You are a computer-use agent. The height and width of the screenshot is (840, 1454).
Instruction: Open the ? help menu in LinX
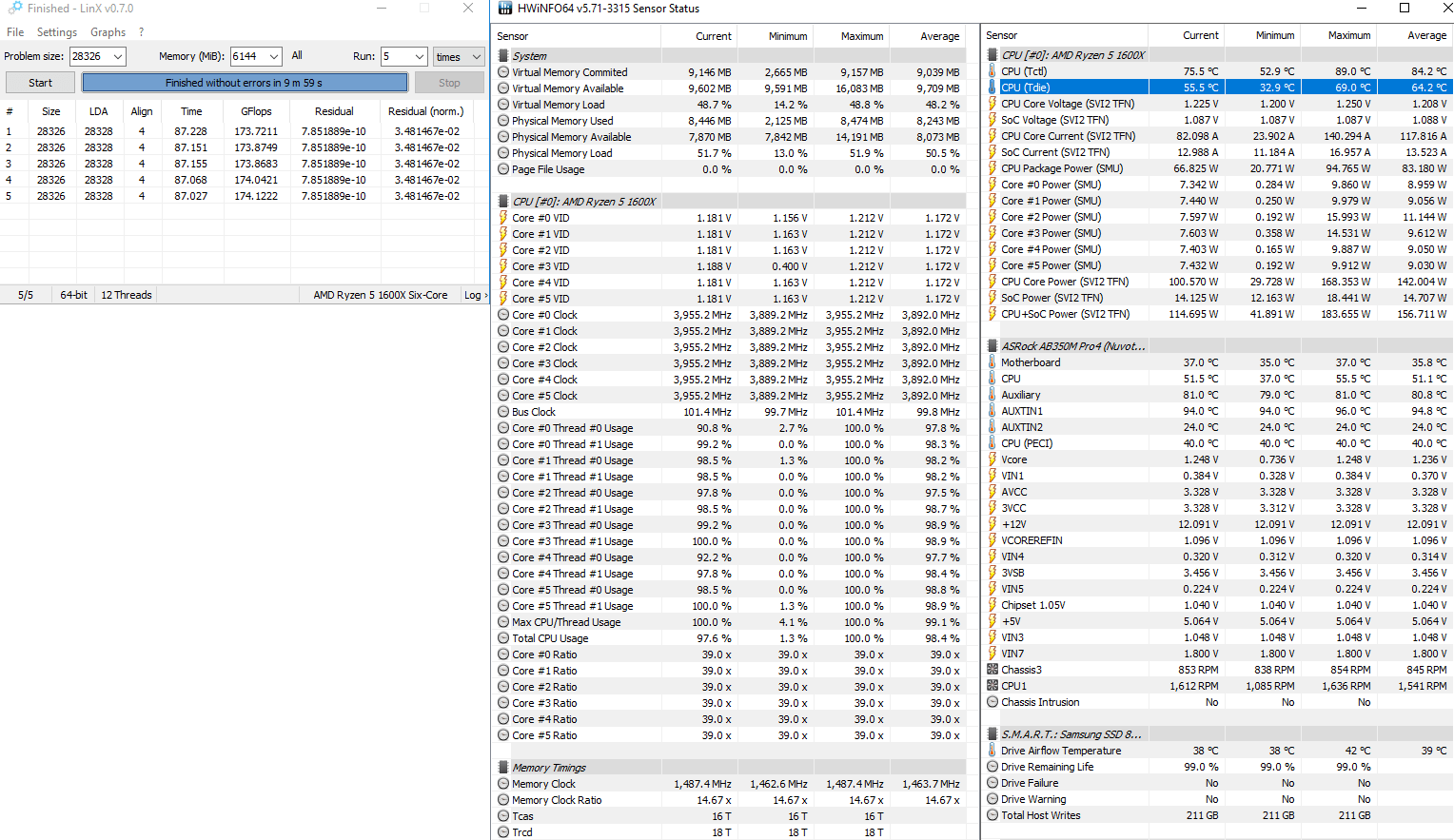[x=141, y=32]
